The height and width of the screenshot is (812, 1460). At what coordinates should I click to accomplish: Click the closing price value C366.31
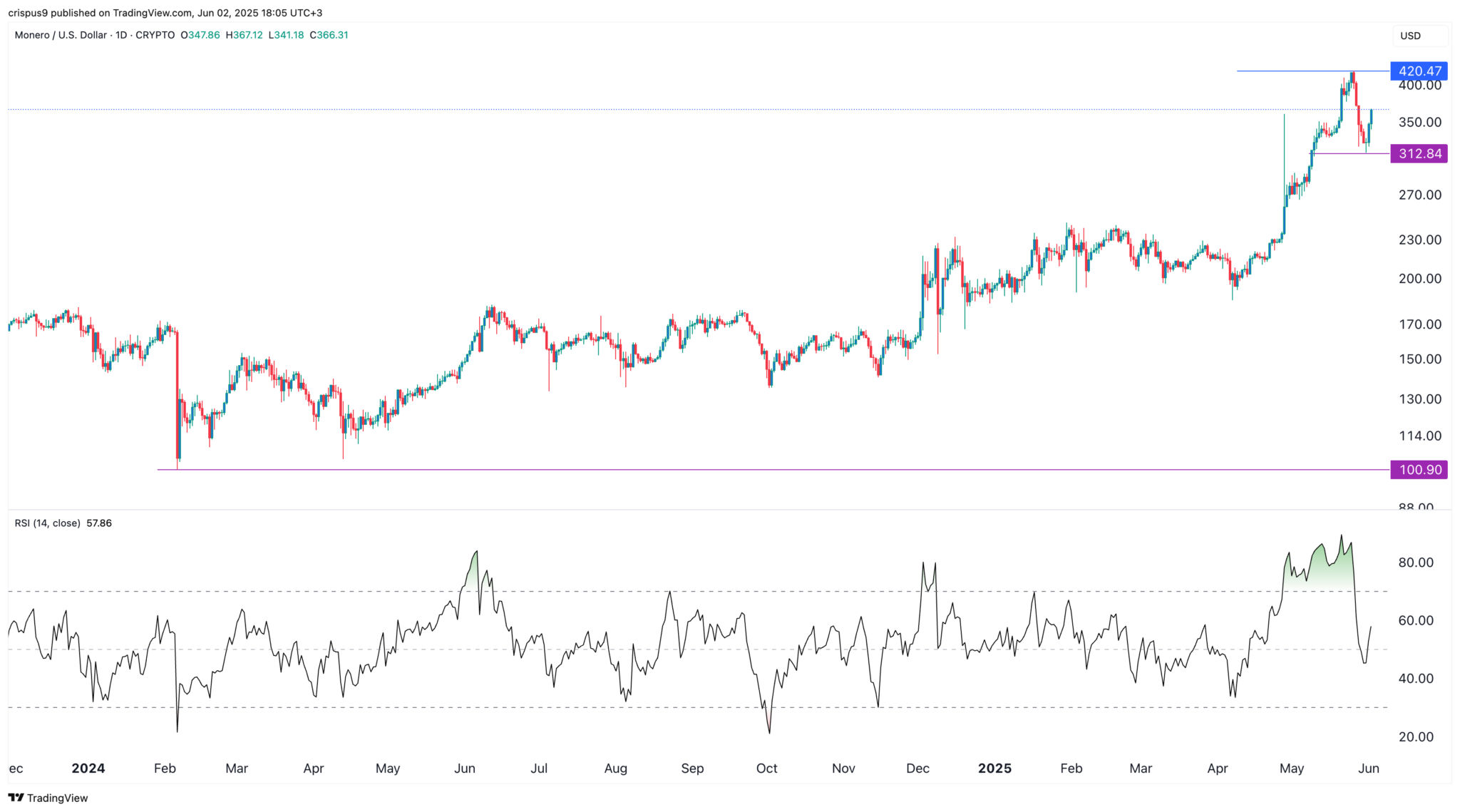point(329,35)
